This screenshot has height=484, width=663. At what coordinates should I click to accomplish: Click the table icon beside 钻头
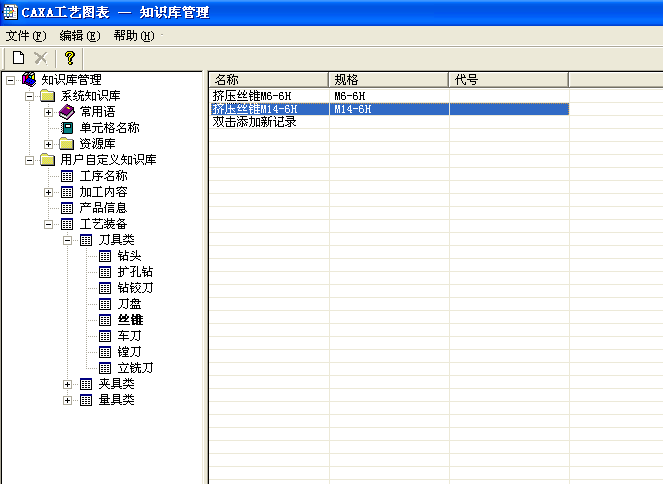[105, 256]
